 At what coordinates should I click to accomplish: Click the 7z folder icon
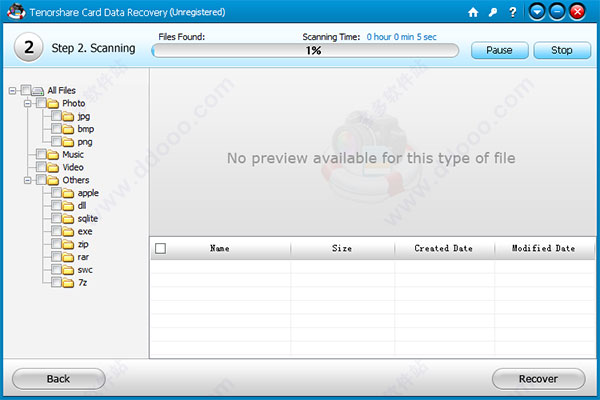68,283
